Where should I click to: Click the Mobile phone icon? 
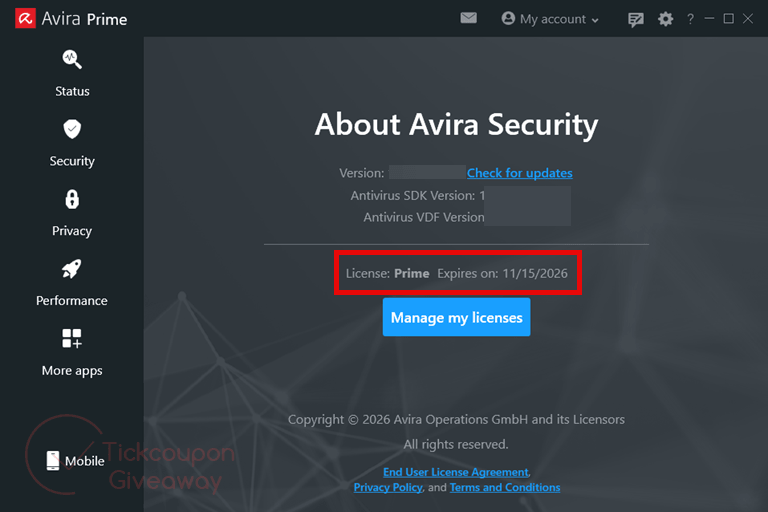53,461
